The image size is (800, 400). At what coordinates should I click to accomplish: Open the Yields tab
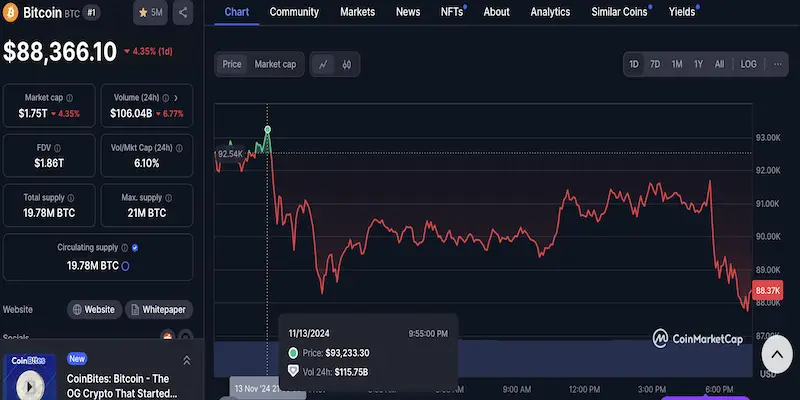(x=682, y=12)
